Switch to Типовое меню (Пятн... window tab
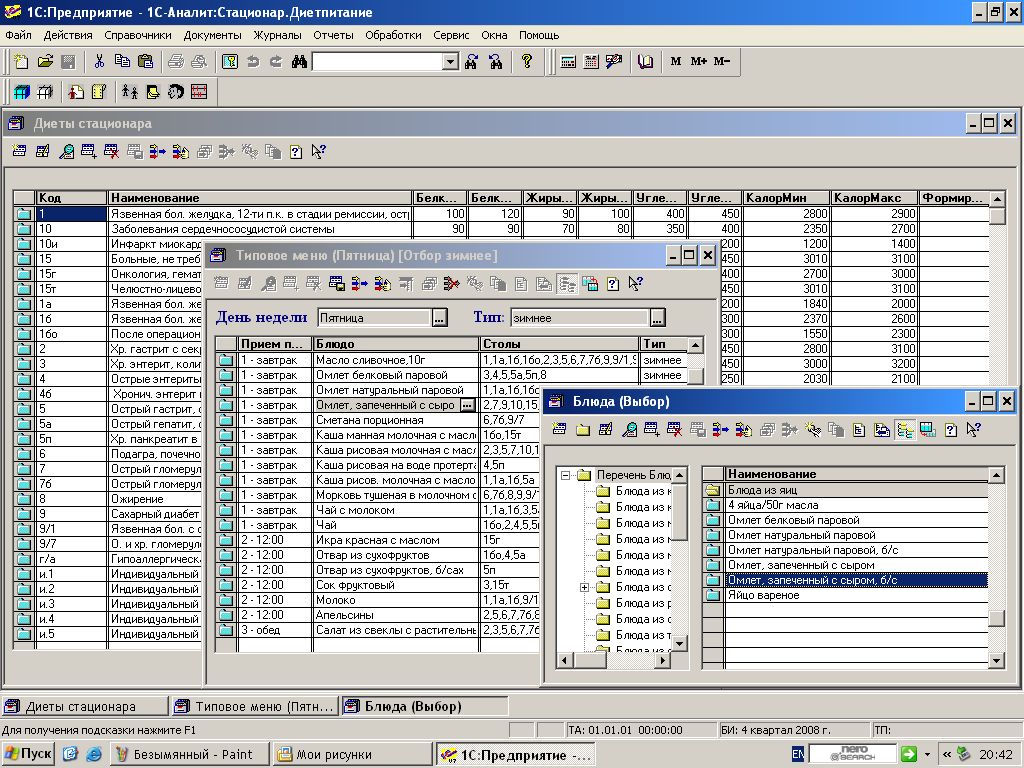1024x768 pixels. click(255, 707)
